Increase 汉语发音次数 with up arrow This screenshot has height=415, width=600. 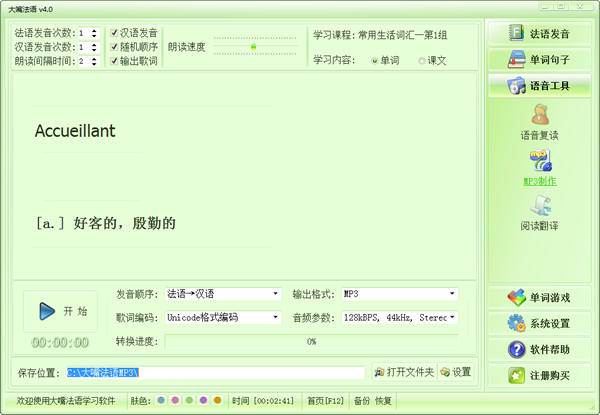[94, 45]
